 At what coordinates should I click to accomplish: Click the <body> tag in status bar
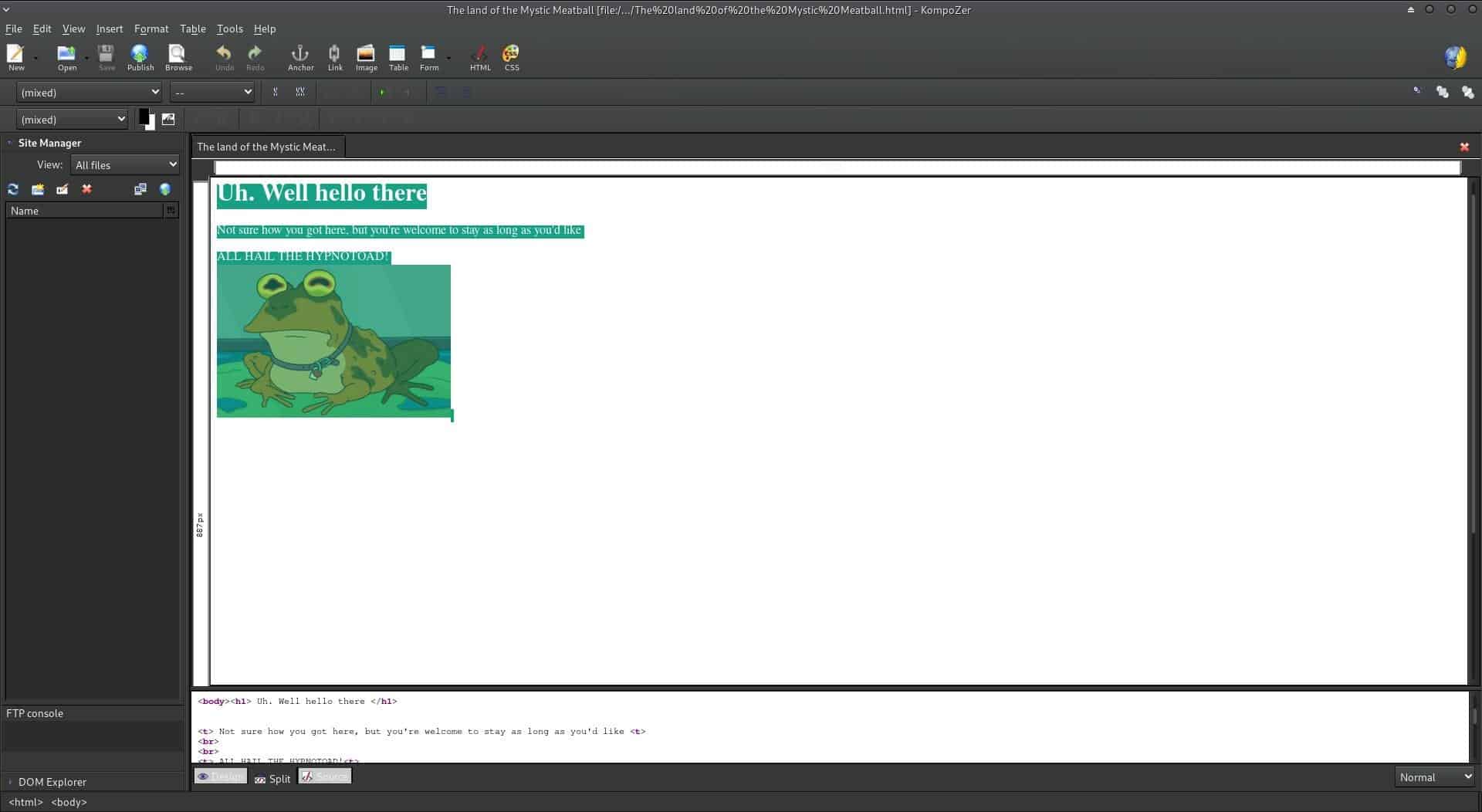click(69, 802)
